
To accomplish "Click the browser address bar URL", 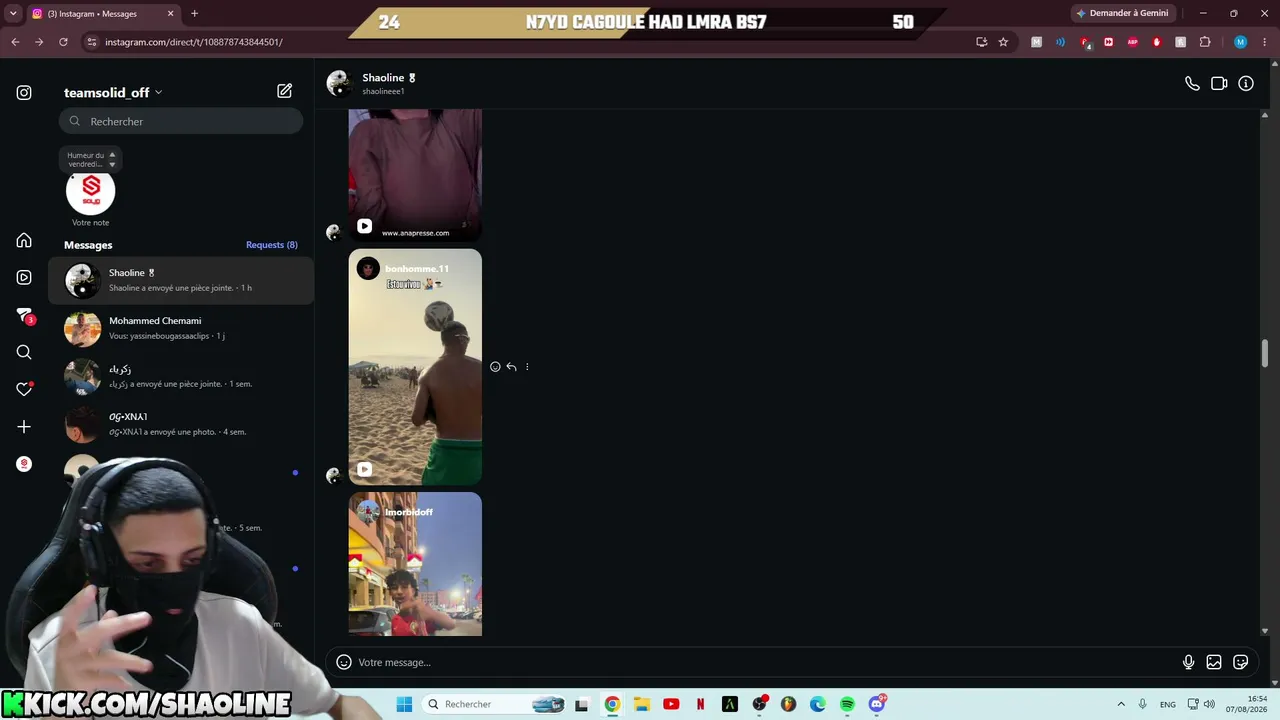I will [194, 42].
